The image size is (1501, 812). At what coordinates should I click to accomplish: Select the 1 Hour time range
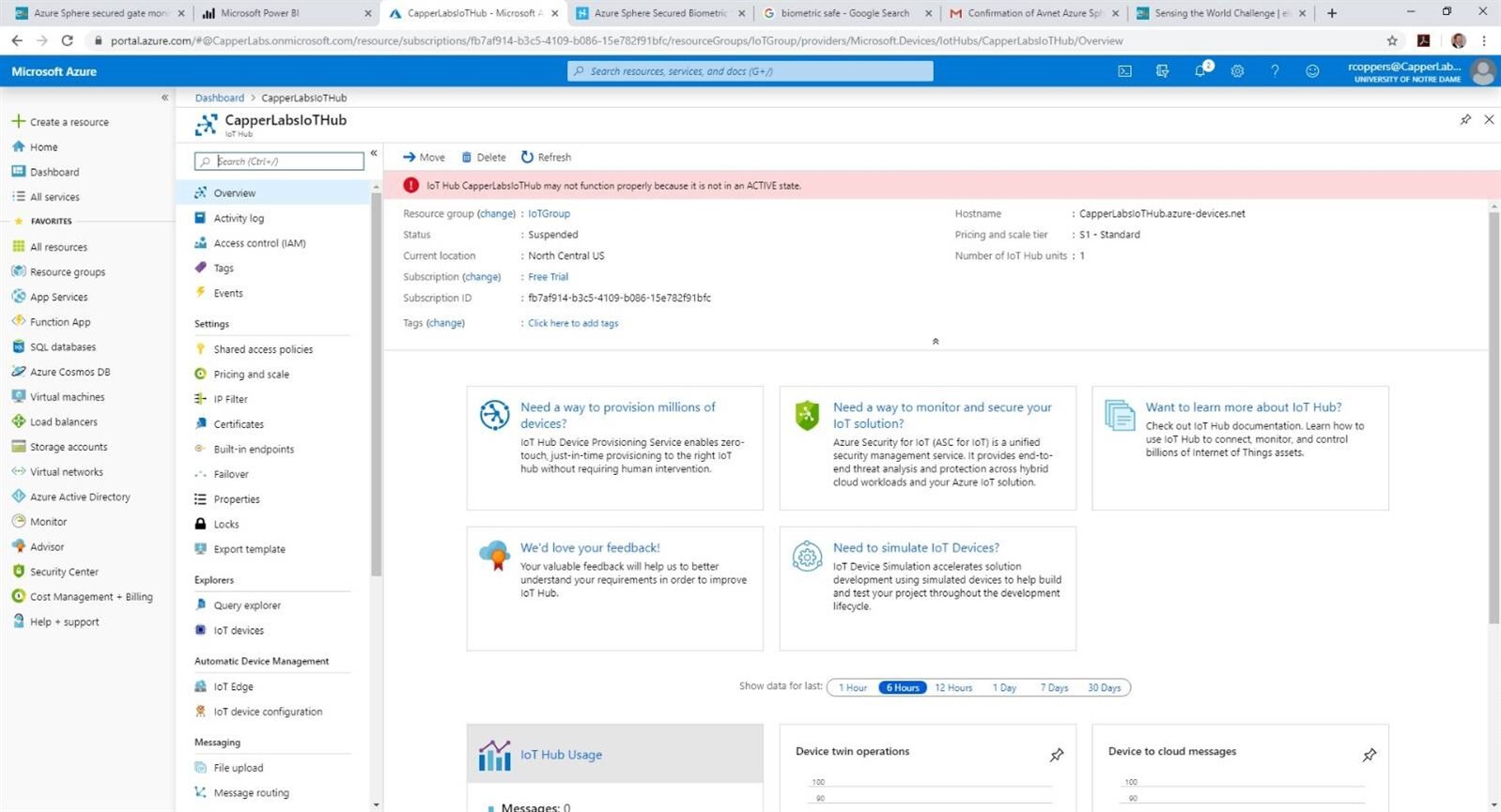tap(853, 688)
